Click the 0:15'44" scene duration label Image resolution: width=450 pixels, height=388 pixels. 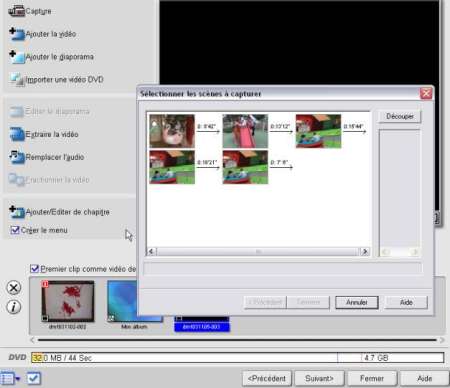(353, 126)
